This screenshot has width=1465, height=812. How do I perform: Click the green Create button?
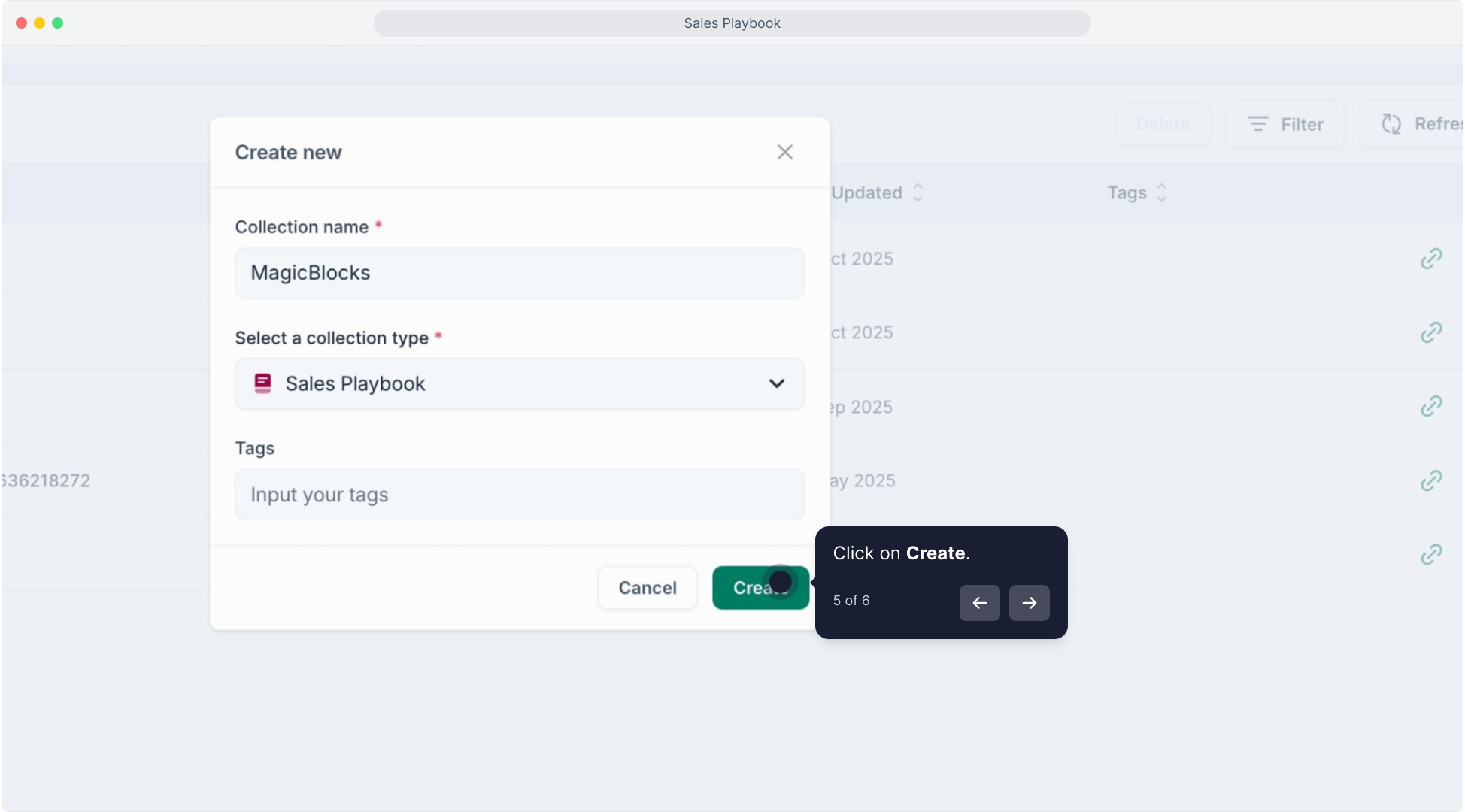click(x=760, y=588)
